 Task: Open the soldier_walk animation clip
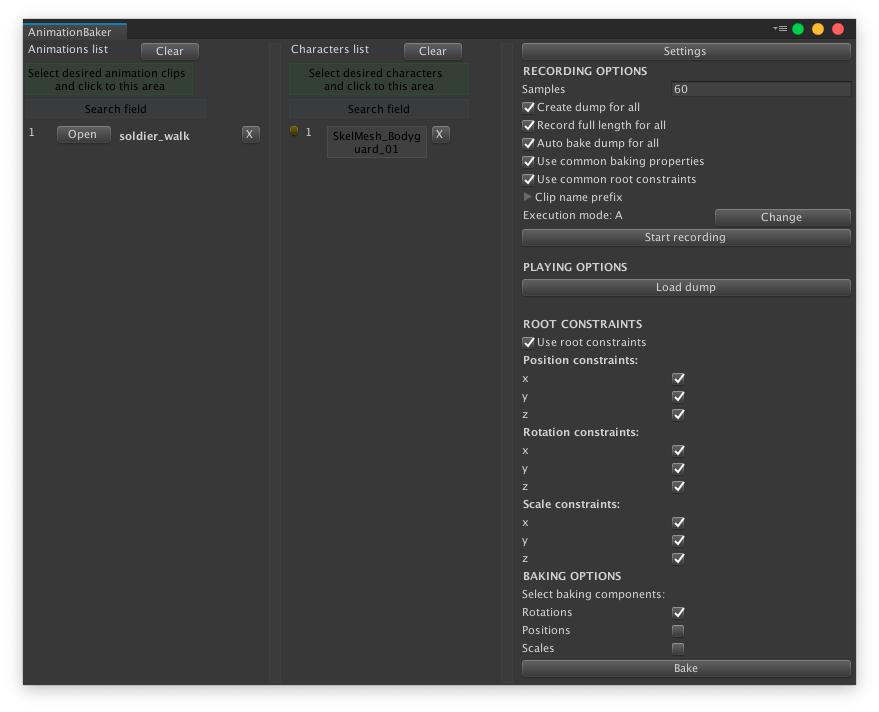click(83, 134)
